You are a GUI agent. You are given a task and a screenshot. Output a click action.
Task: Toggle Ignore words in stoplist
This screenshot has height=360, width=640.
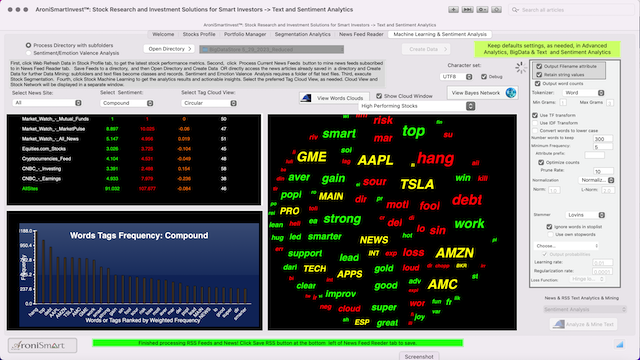[549, 227]
